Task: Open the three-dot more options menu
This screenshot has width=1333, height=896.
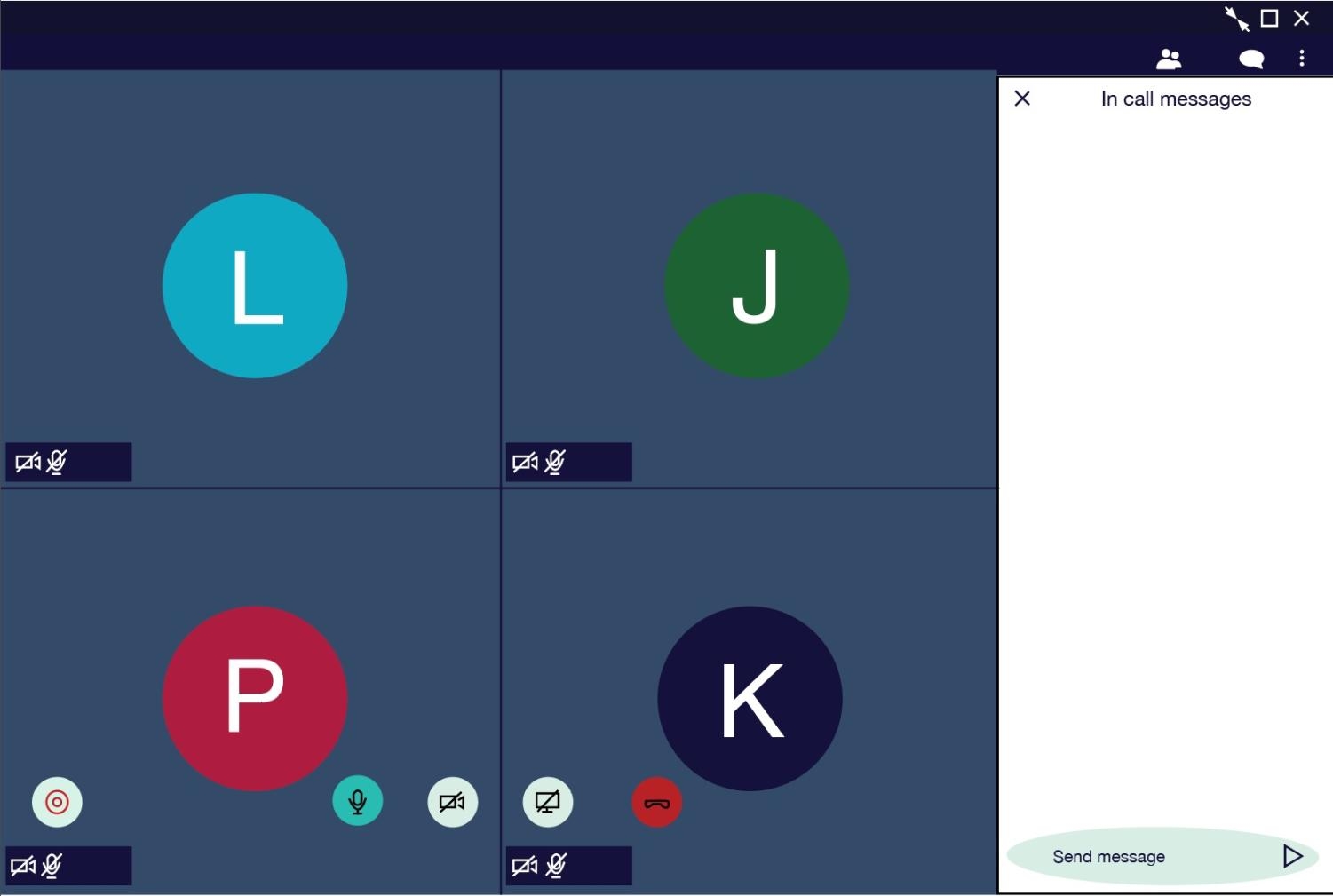Action: coord(1301,59)
